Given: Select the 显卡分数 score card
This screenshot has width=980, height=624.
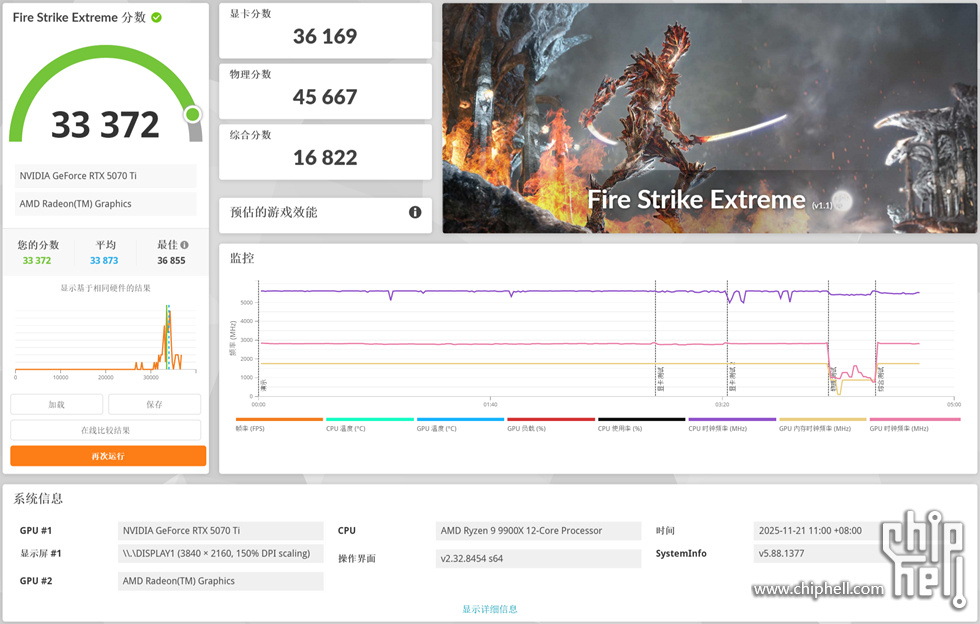Looking at the screenshot, I should click(325, 30).
